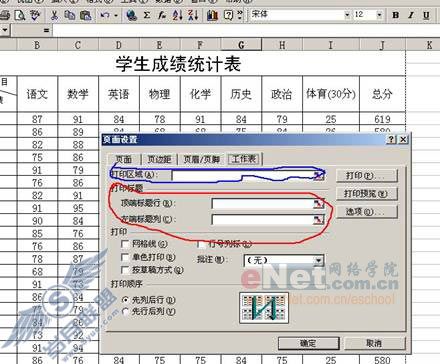440x364 pixels.
Task: Click the Spell Check toolbar icon
Action: pos(35,15)
